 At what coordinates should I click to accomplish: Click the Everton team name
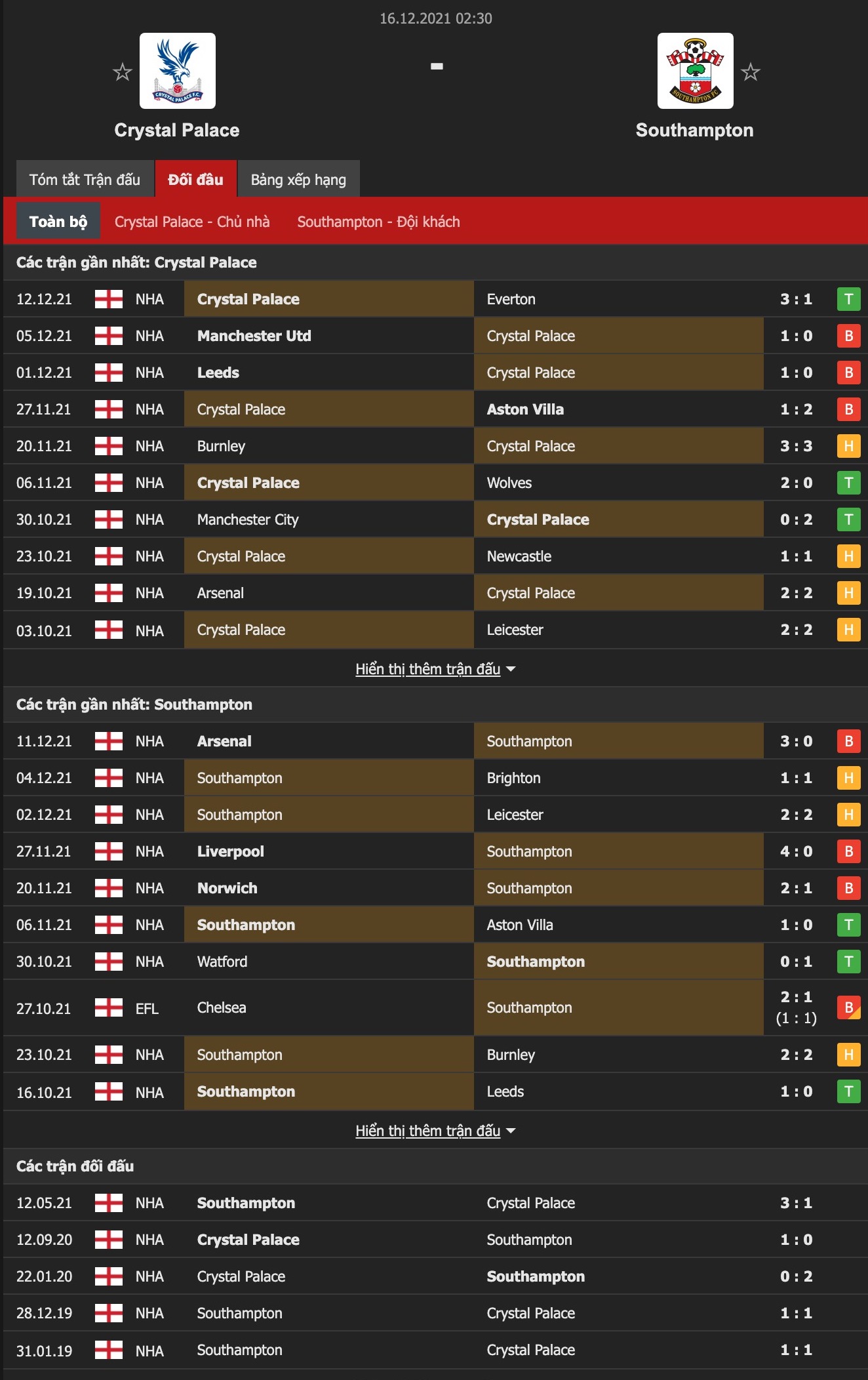[511, 299]
